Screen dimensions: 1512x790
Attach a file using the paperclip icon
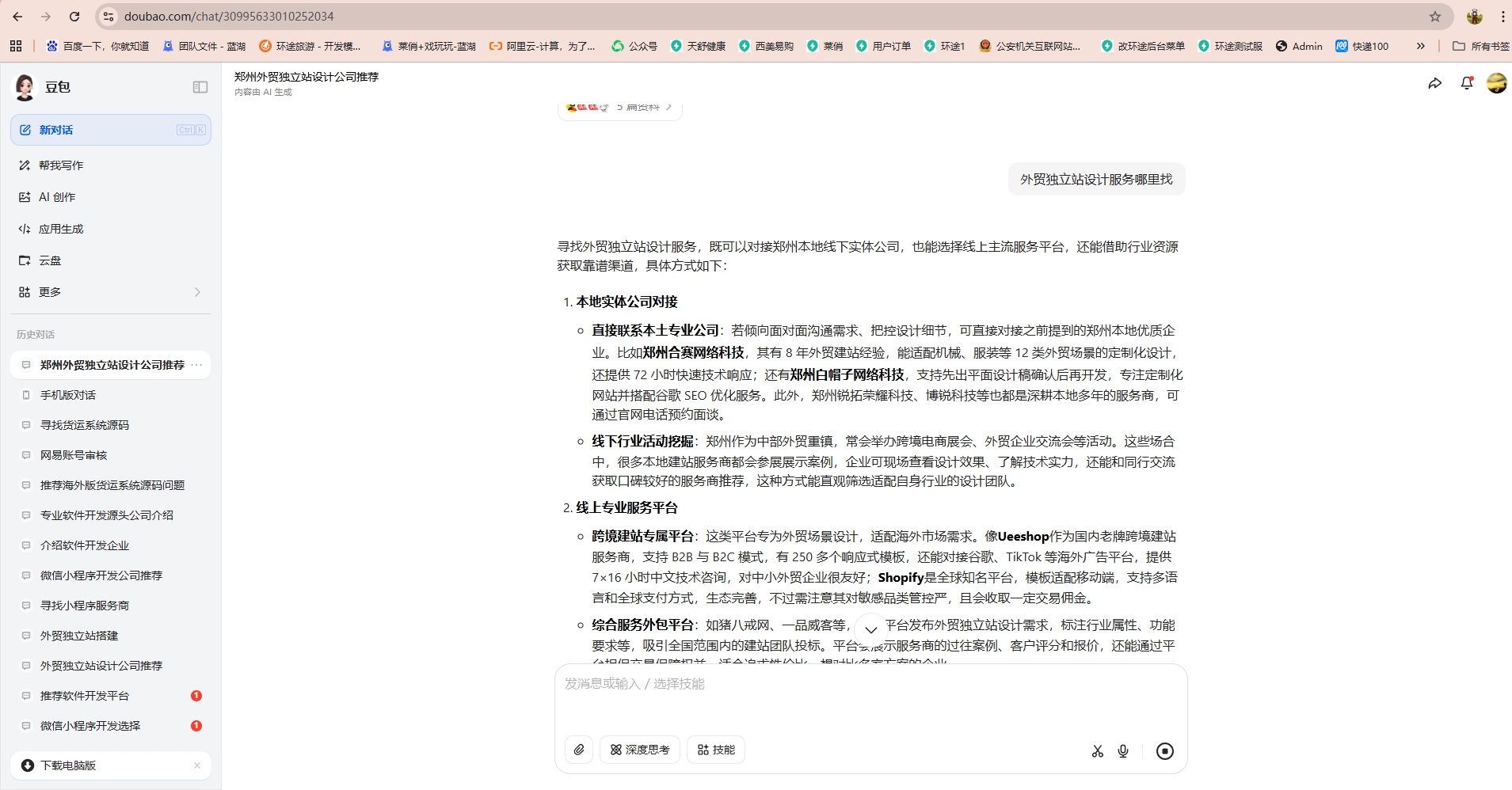pyautogui.click(x=579, y=750)
